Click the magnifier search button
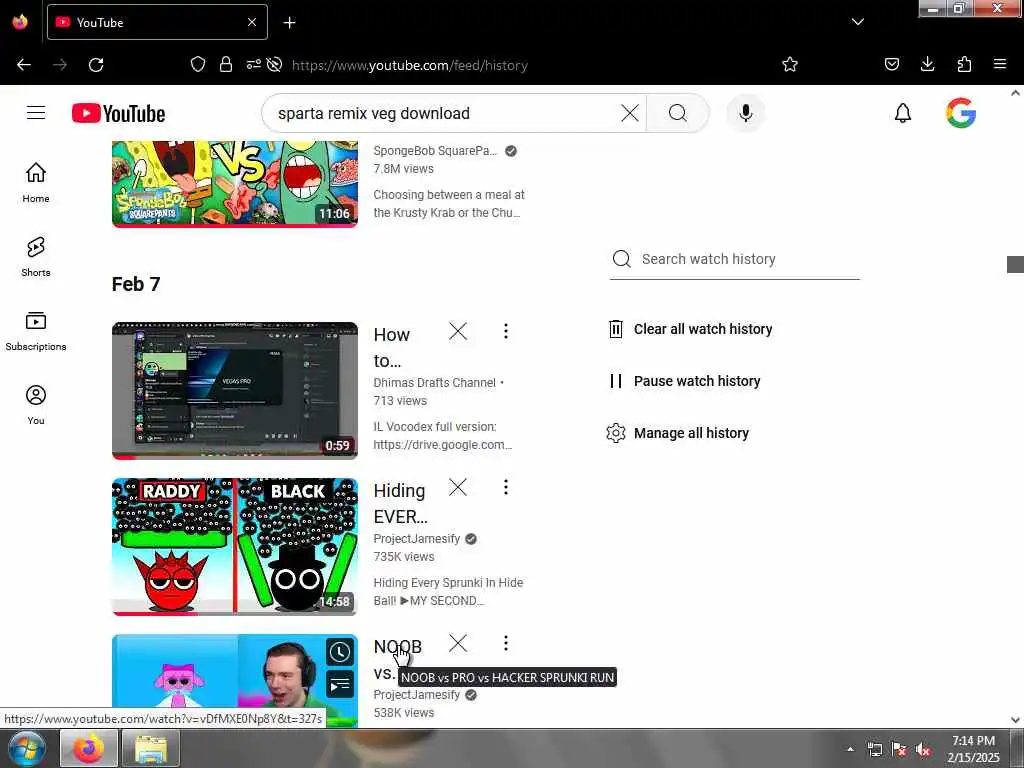 click(677, 113)
